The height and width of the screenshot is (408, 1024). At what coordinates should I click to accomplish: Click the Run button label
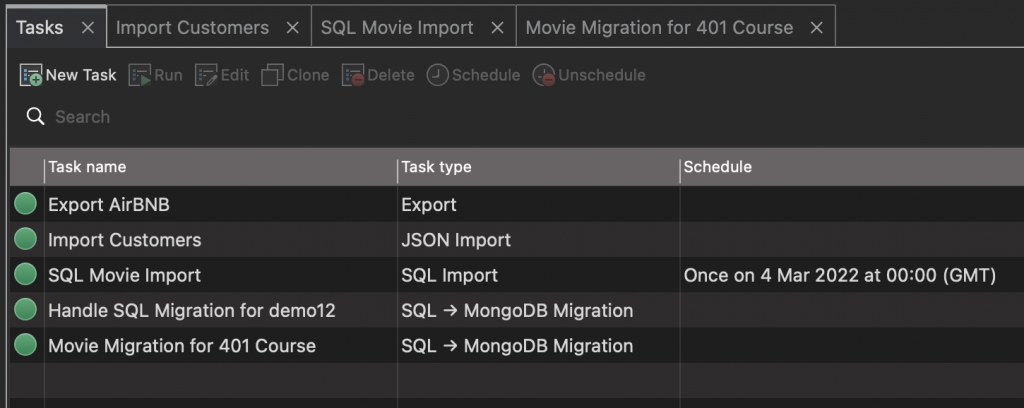coord(168,75)
